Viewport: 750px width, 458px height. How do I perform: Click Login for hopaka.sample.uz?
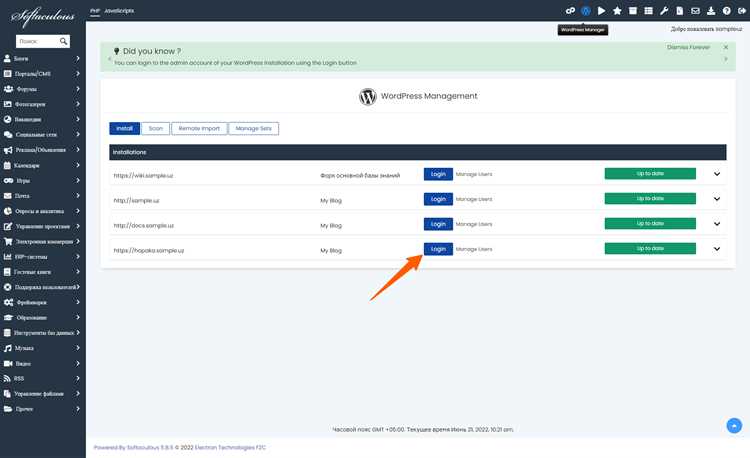coord(438,249)
